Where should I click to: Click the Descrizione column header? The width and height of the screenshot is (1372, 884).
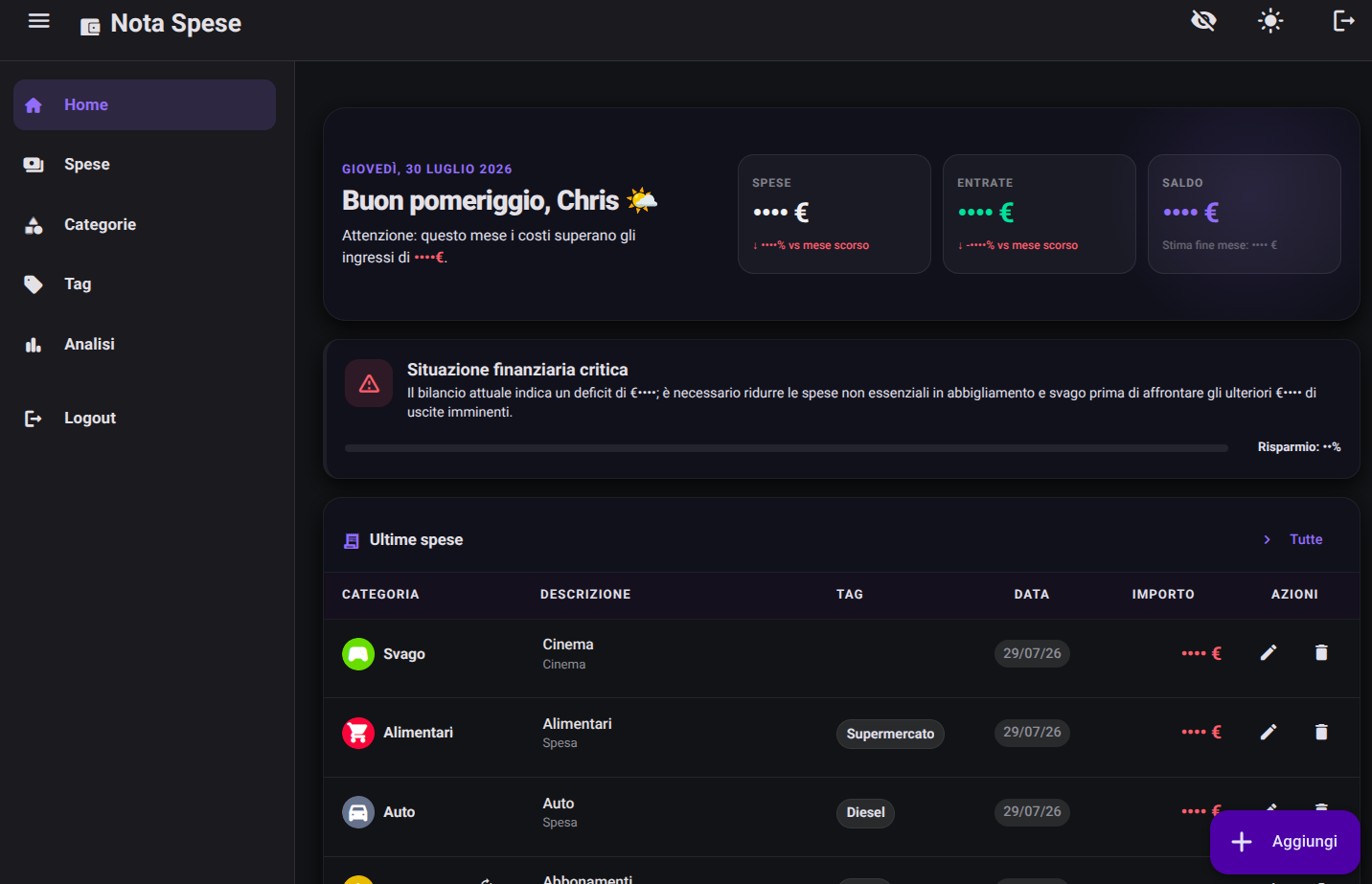click(x=585, y=595)
